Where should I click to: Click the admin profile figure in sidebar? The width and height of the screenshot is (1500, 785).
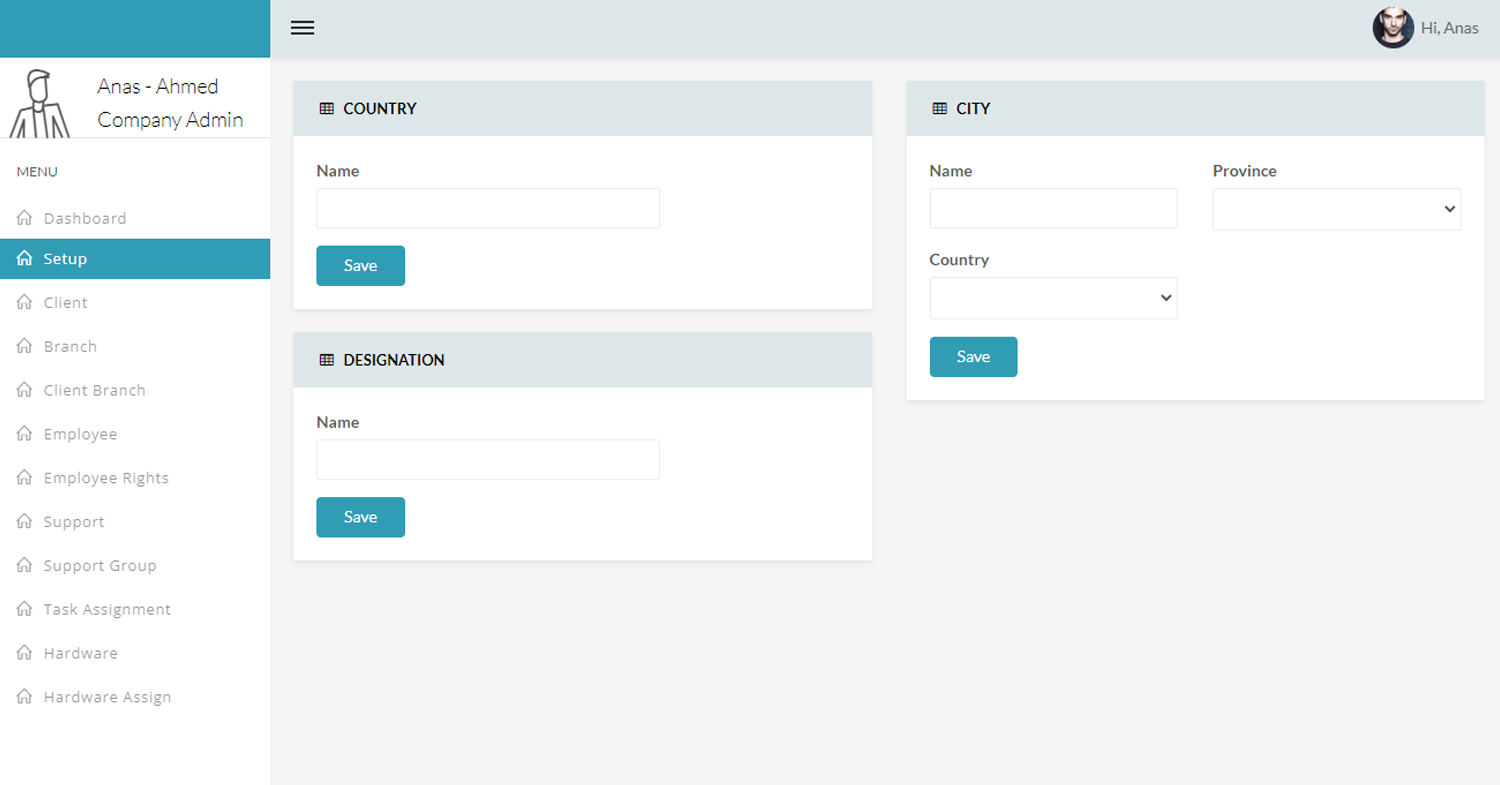(x=40, y=103)
